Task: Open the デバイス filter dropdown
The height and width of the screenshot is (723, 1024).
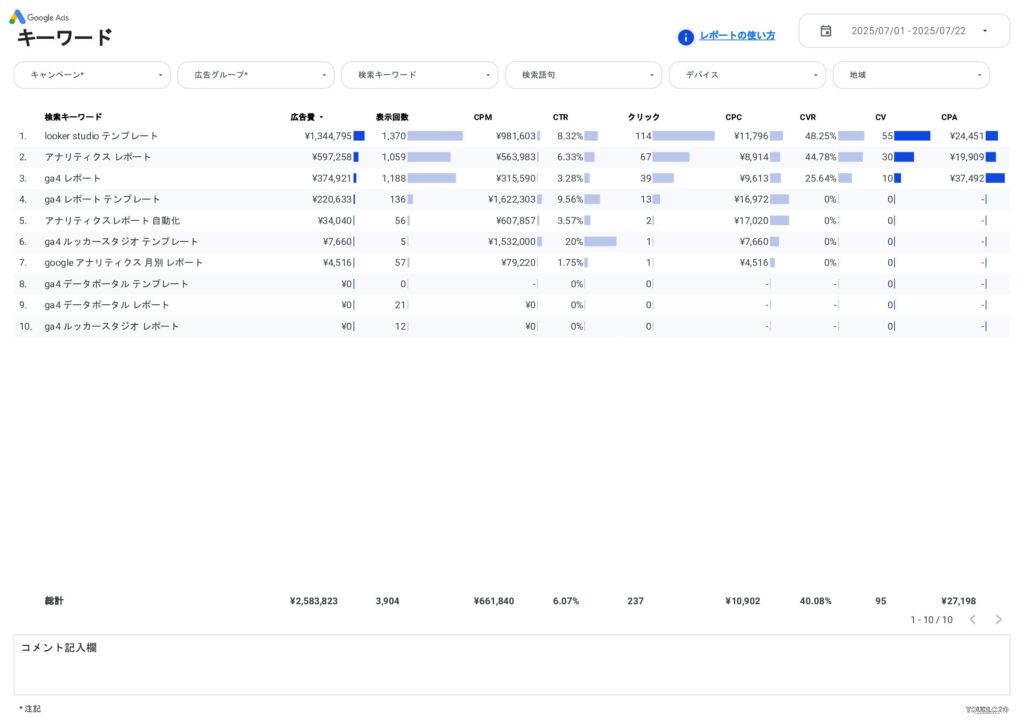Action: (748, 74)
